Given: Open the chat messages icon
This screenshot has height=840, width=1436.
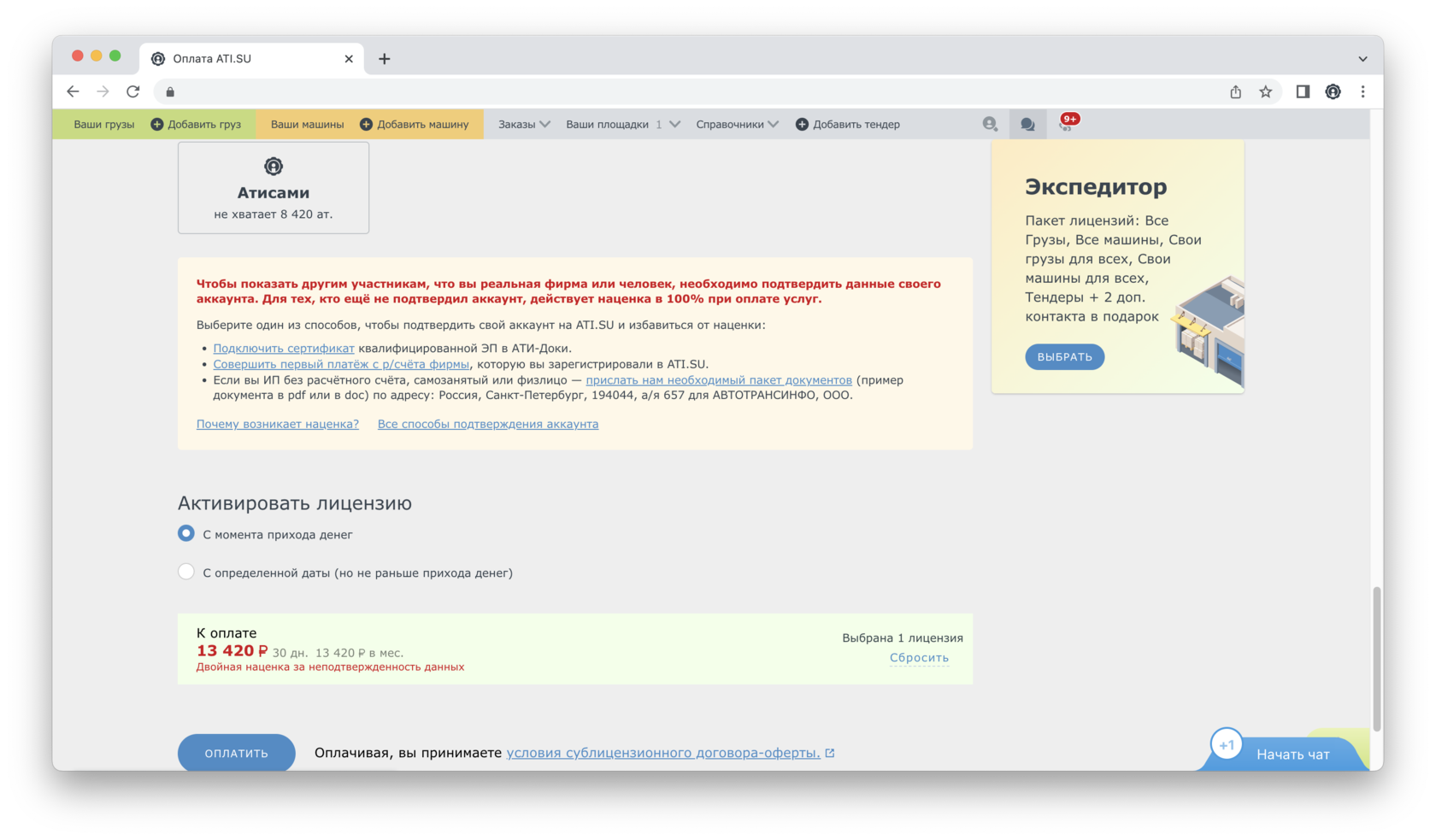Looking at the screenshot, I should coord(1027,125).
